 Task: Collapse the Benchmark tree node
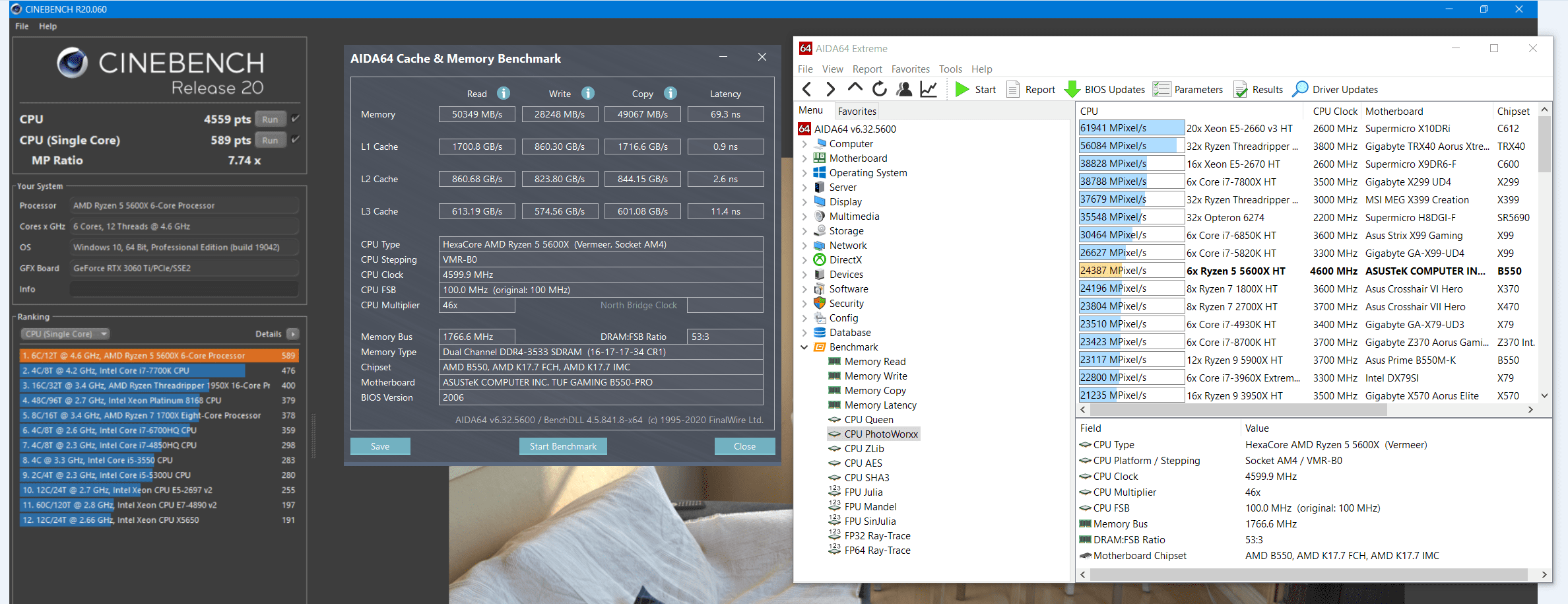pyautogui.click(x=804, y=347)
